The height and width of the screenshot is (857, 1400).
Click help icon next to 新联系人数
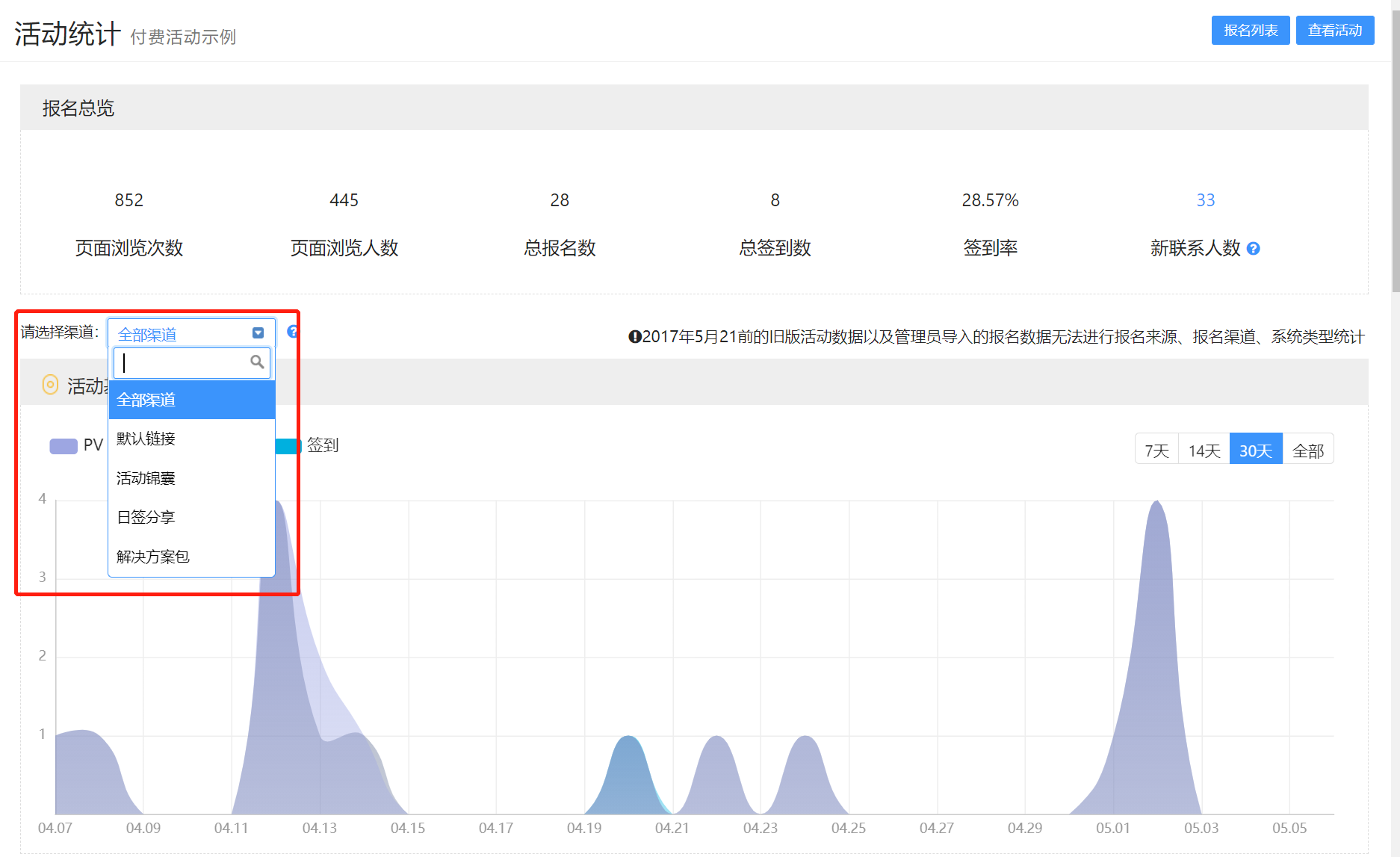coord(1254,249)
